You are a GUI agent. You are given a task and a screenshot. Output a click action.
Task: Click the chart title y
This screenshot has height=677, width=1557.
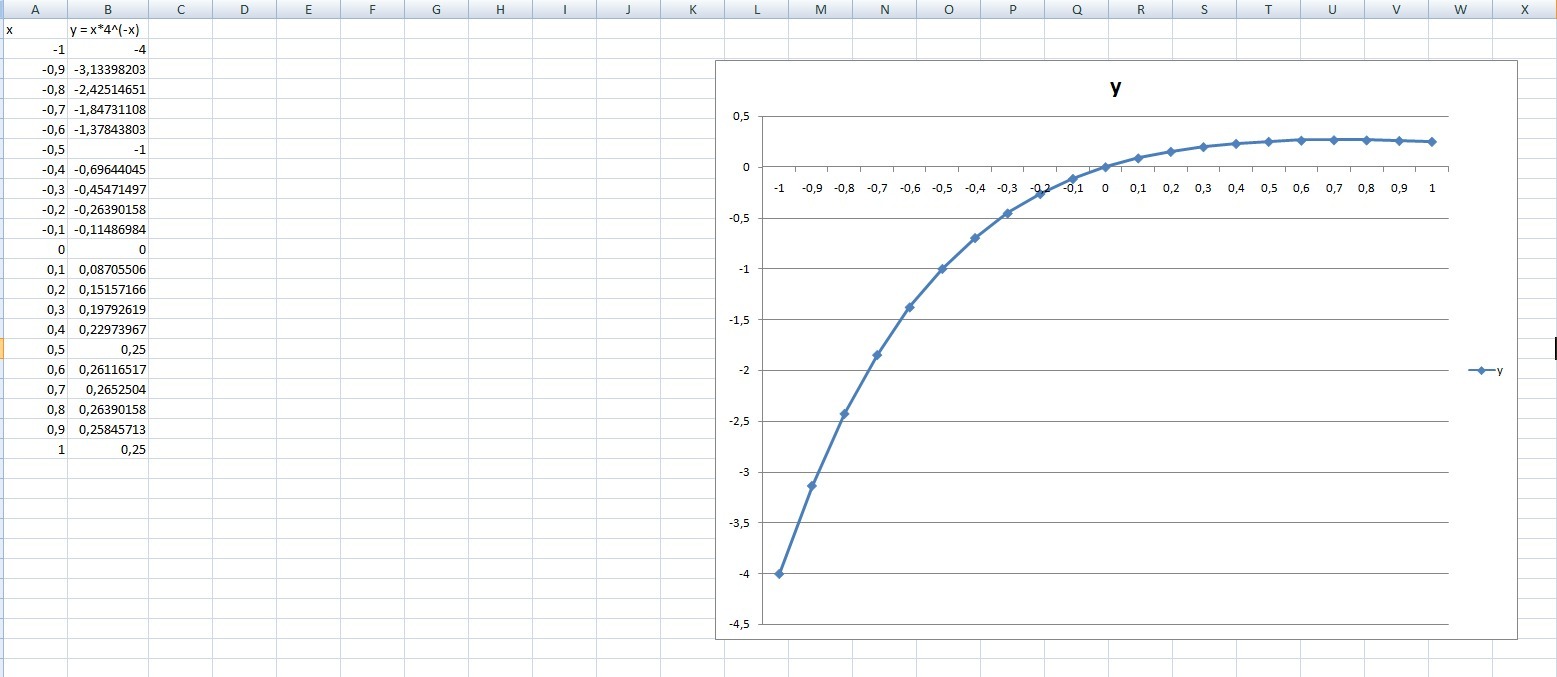1116,87
